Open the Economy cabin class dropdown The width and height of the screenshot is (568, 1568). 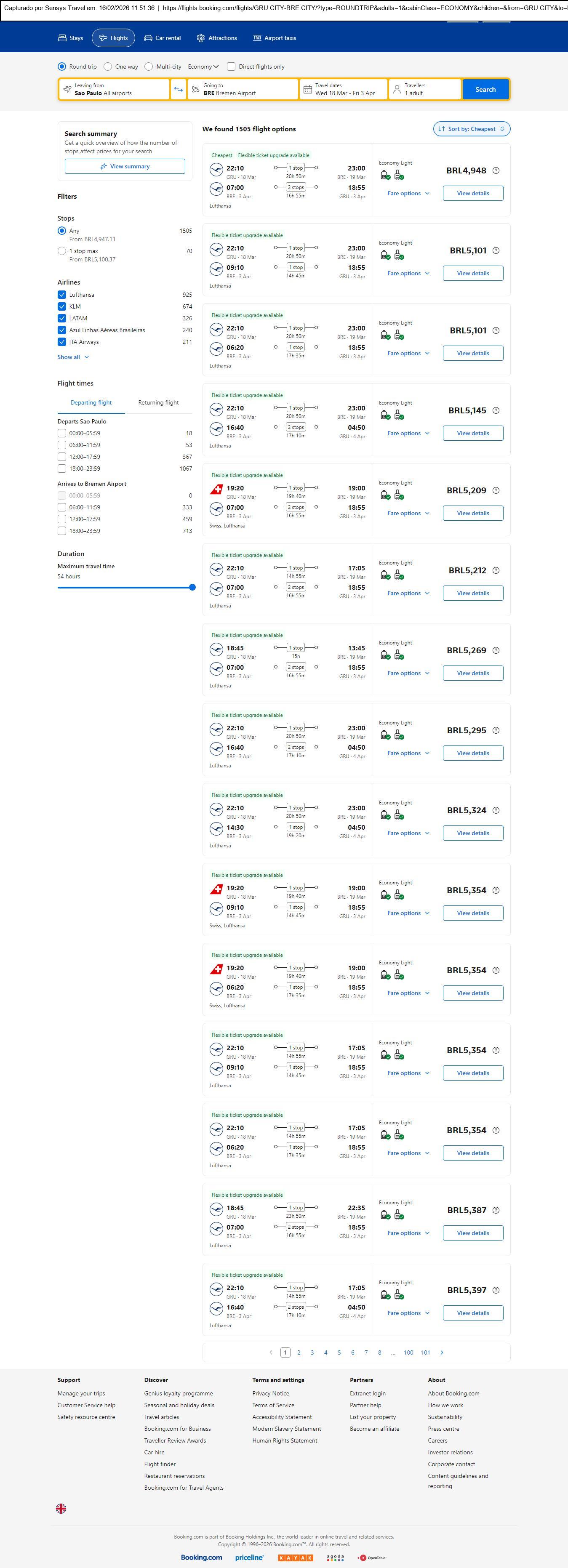pos(203,67)
